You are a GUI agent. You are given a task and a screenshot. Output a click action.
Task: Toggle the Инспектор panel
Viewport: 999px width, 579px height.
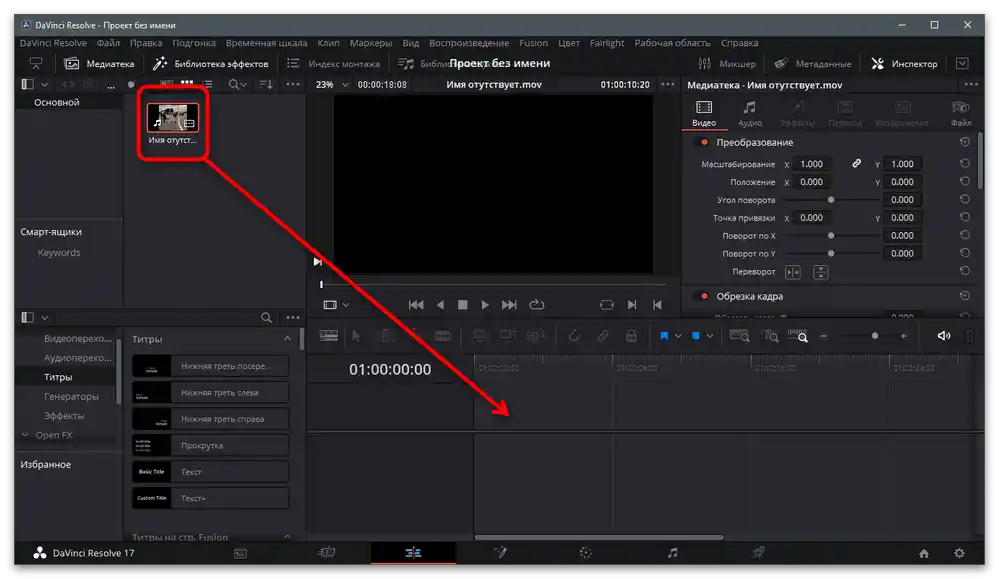click(904, 64)
